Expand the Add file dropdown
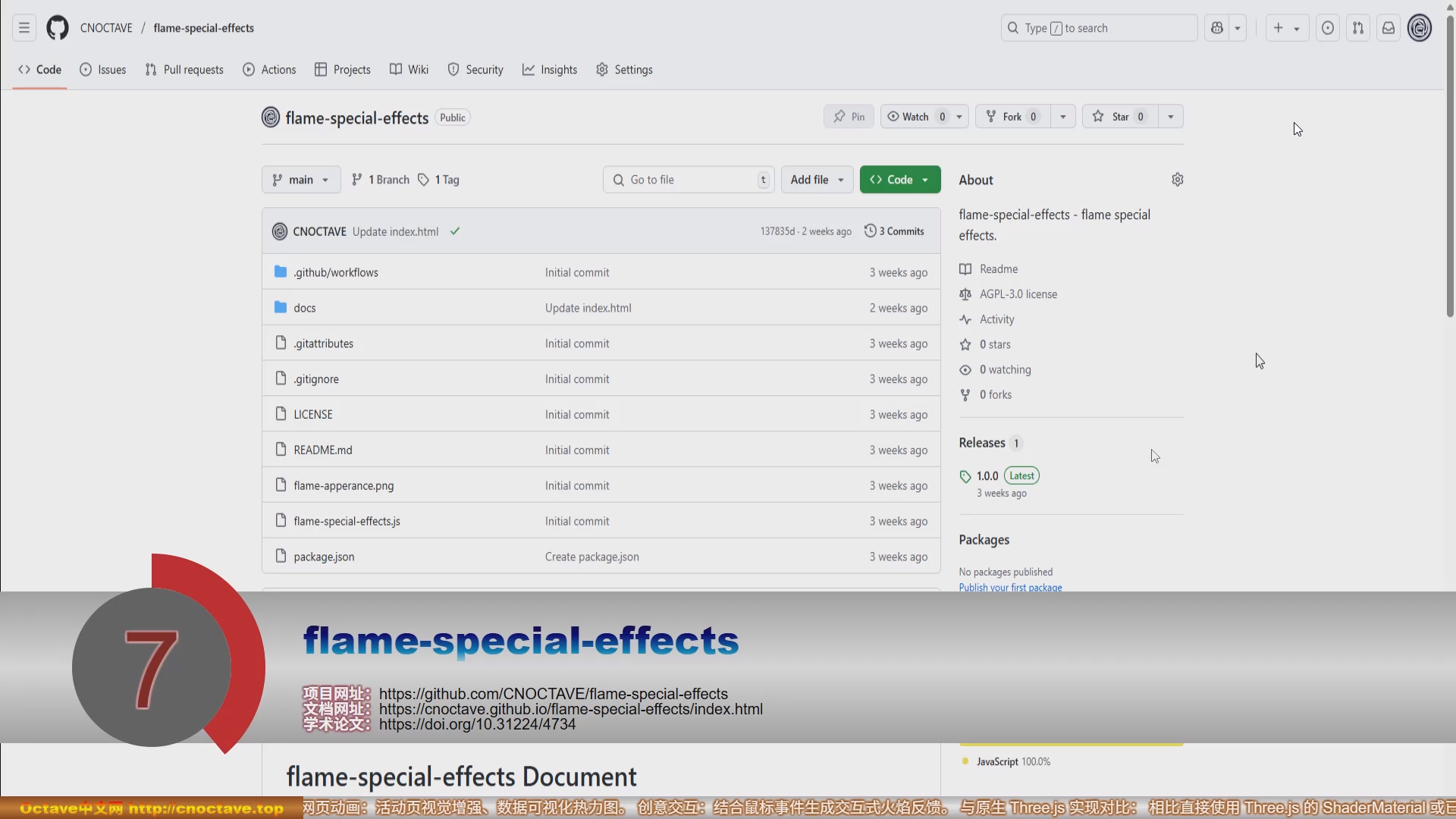Image resolution: width=1456 pixels, height=819 pixels. tap(817, 180)
